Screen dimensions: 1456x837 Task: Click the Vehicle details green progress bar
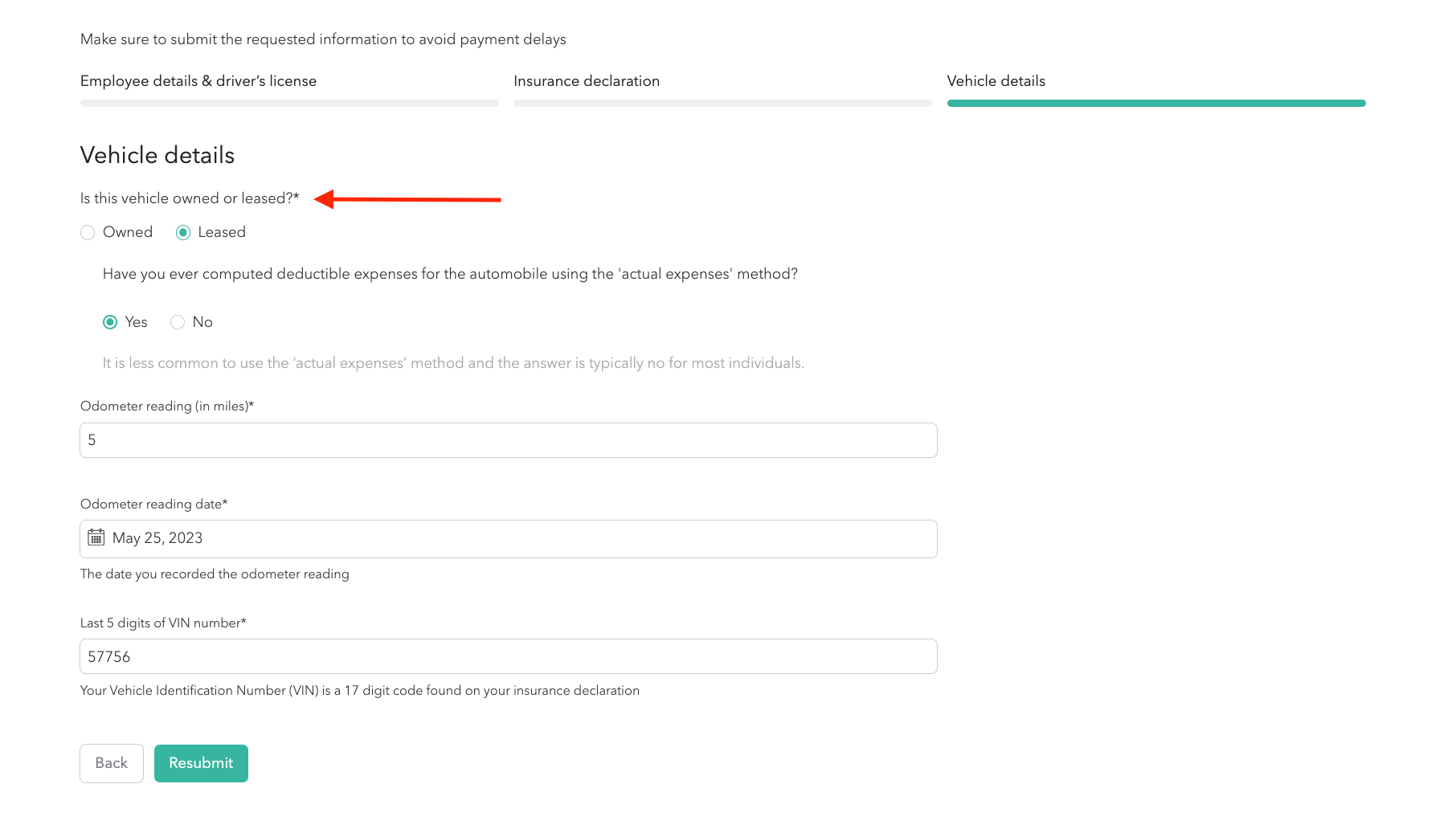(x=1155, y=104)
